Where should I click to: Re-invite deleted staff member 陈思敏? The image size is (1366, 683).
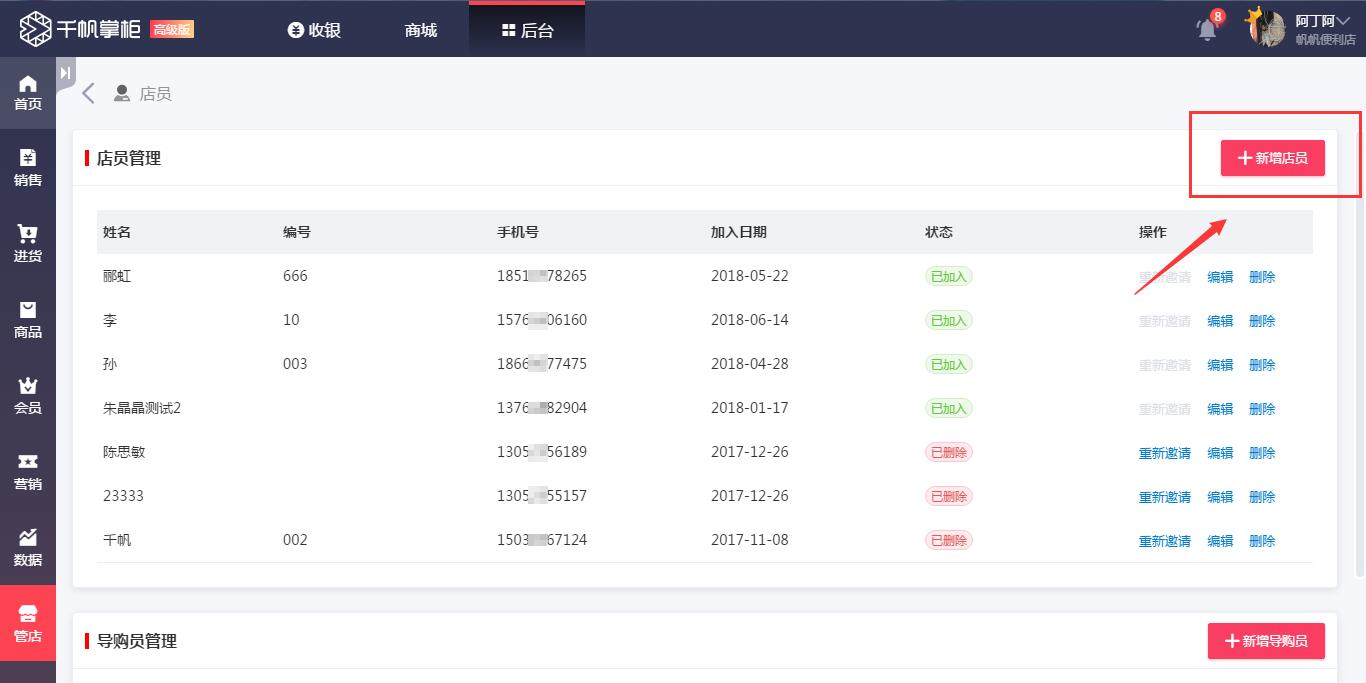(x=1164, y=453)
